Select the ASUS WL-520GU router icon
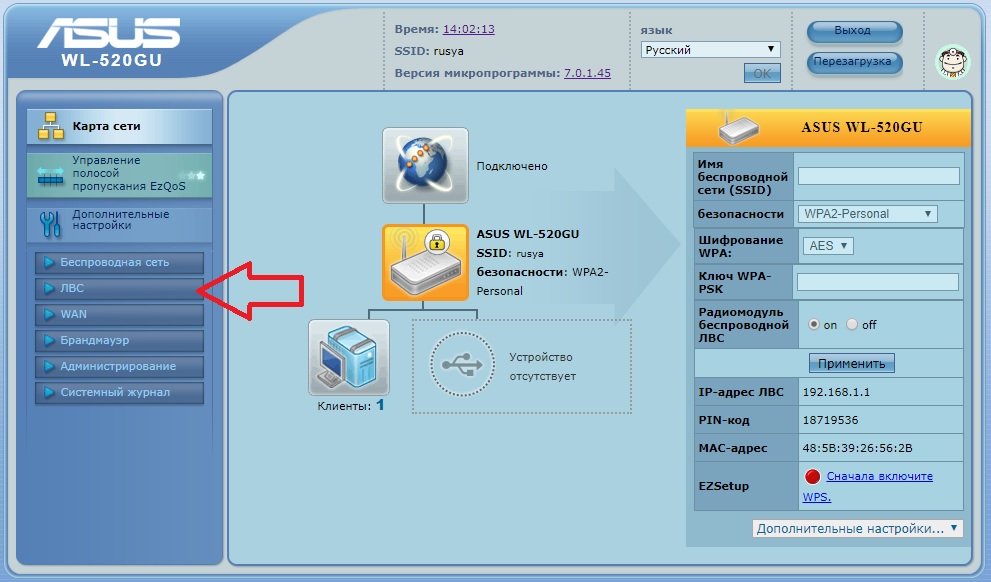 point(425,262)
